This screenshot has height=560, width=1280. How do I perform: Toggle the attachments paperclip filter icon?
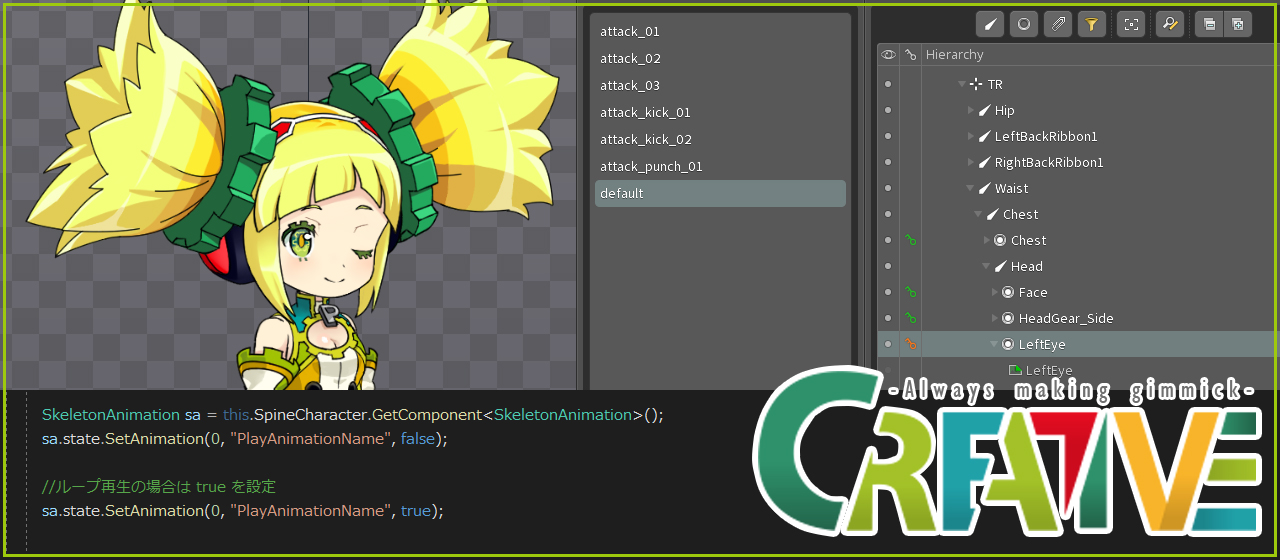pos(1057,24)
